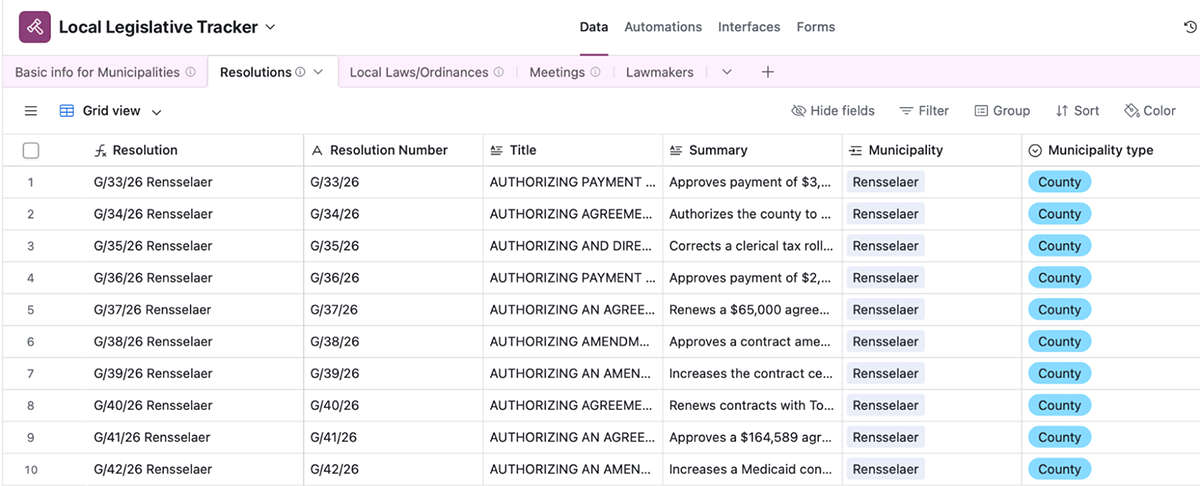Viewport: 1200px width, 486px height.
Task: Switch to Local Laws/Ordinances table
Action: [419, 72]
